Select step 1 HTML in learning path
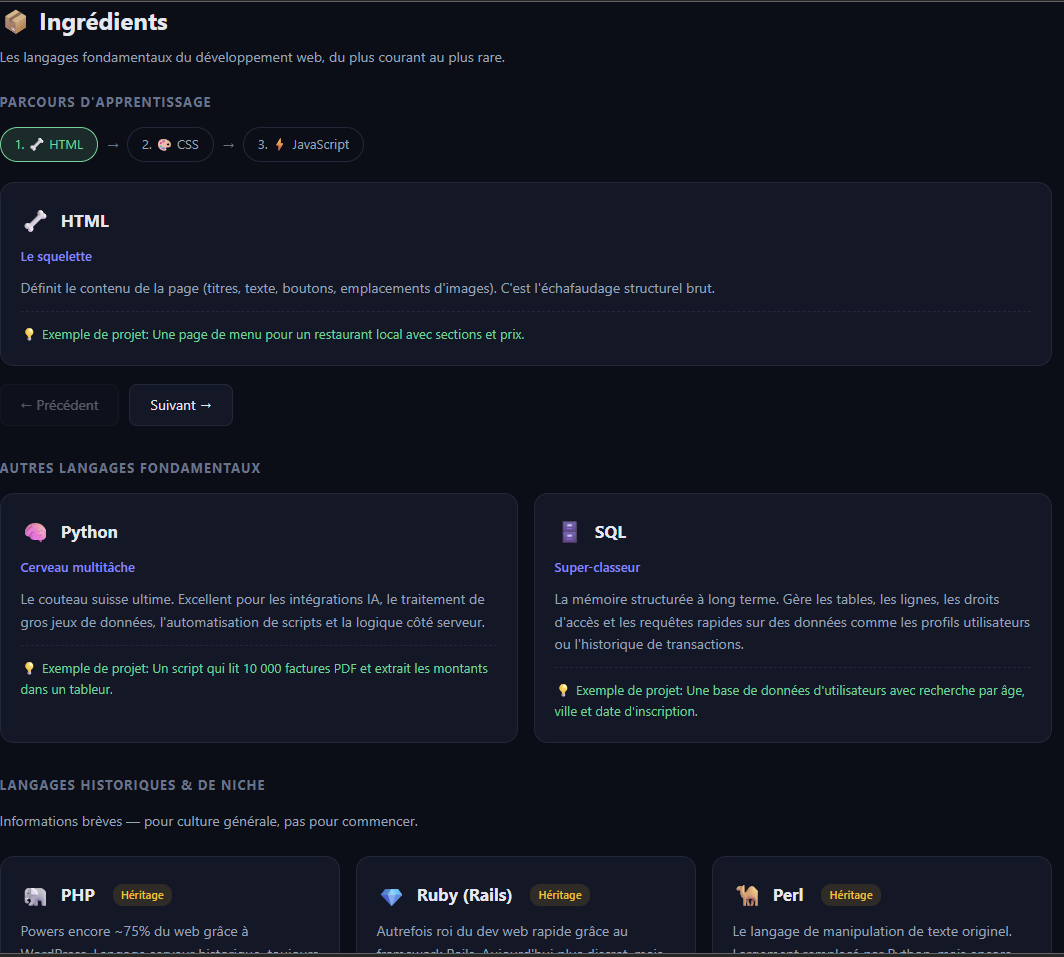The height and width of the screenshot is (957, 1064). pyautogui.click(x=49, y=145)
